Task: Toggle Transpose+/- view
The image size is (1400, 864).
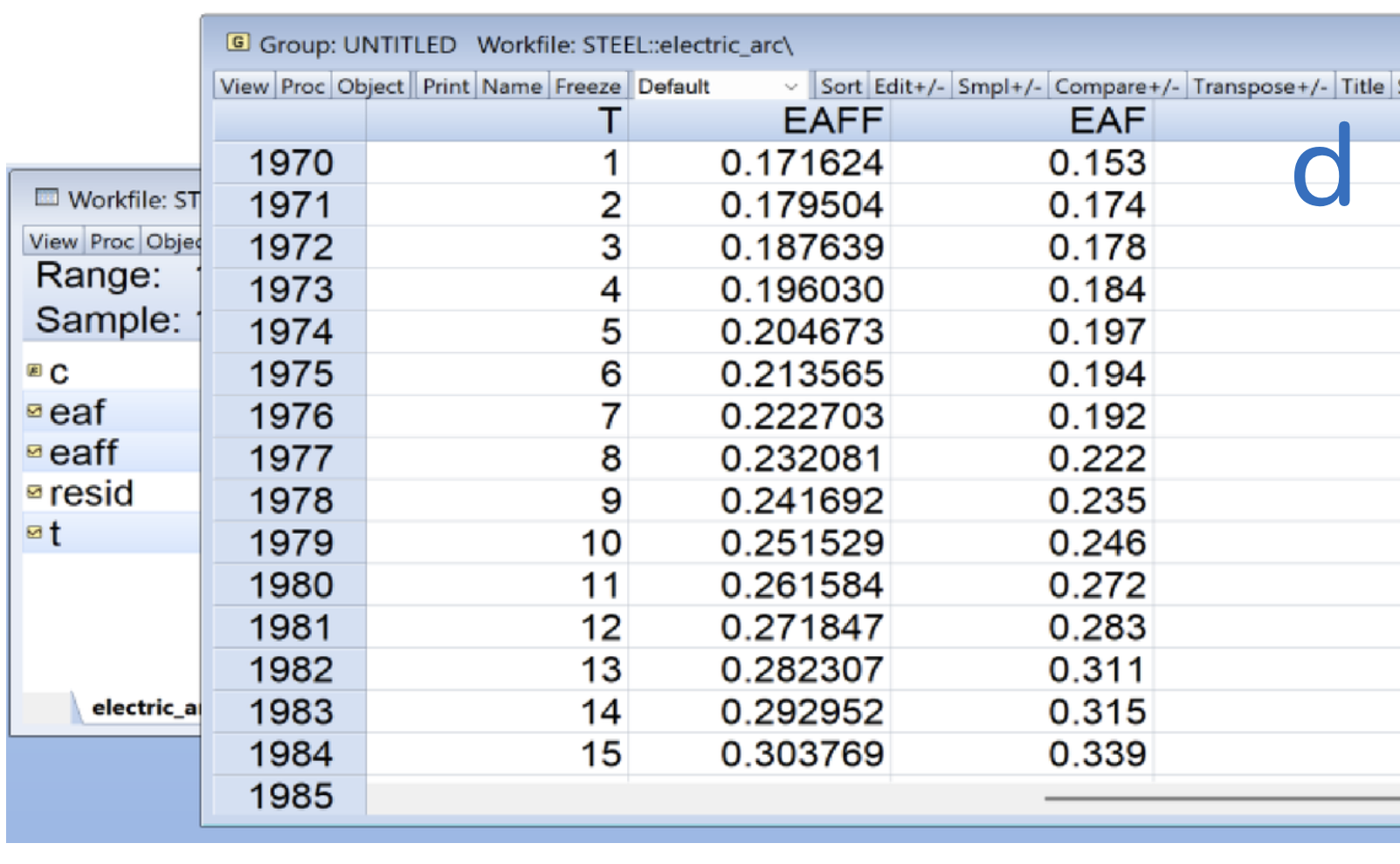Action: click(1259, 86)
